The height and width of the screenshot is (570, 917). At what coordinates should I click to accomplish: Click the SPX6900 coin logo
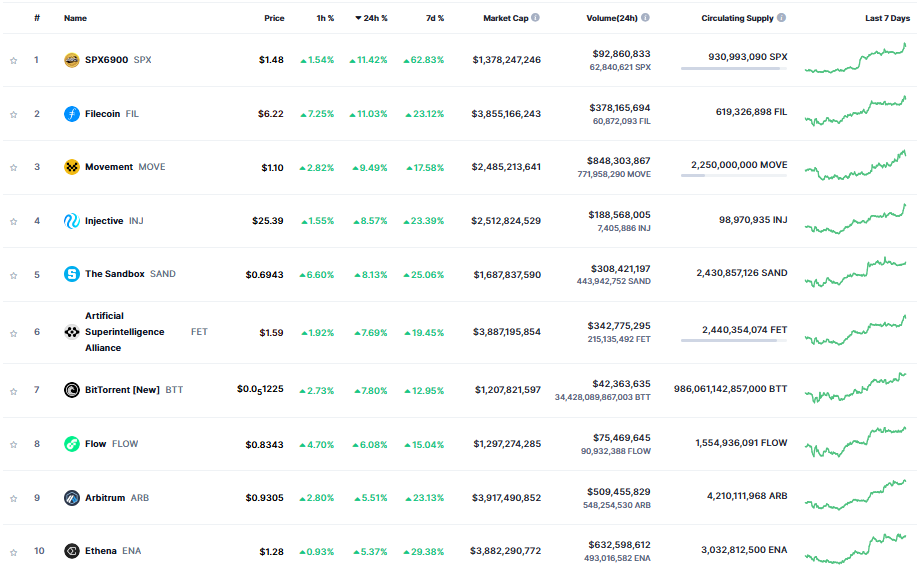coord(71,60)
